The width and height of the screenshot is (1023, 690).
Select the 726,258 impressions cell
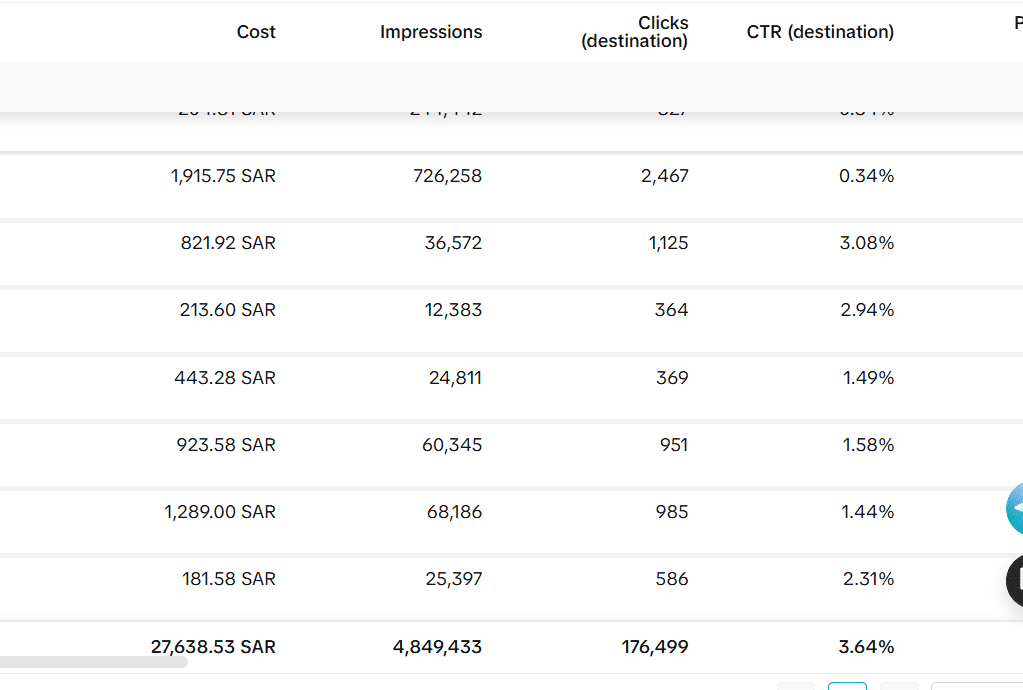[x=447, y=176]
